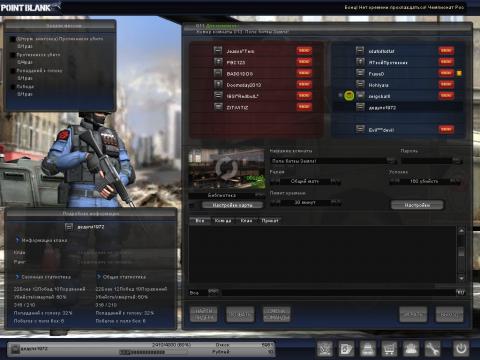
Task: Click the Настройки карты button
Action: (x=232, y=205)
